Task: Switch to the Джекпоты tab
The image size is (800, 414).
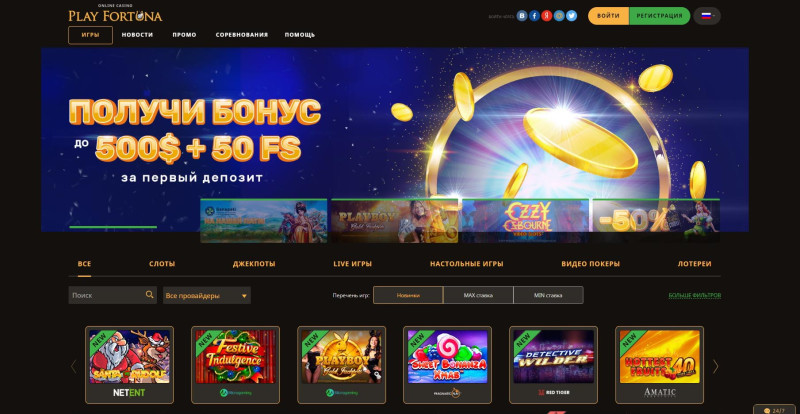Action: 254,264
